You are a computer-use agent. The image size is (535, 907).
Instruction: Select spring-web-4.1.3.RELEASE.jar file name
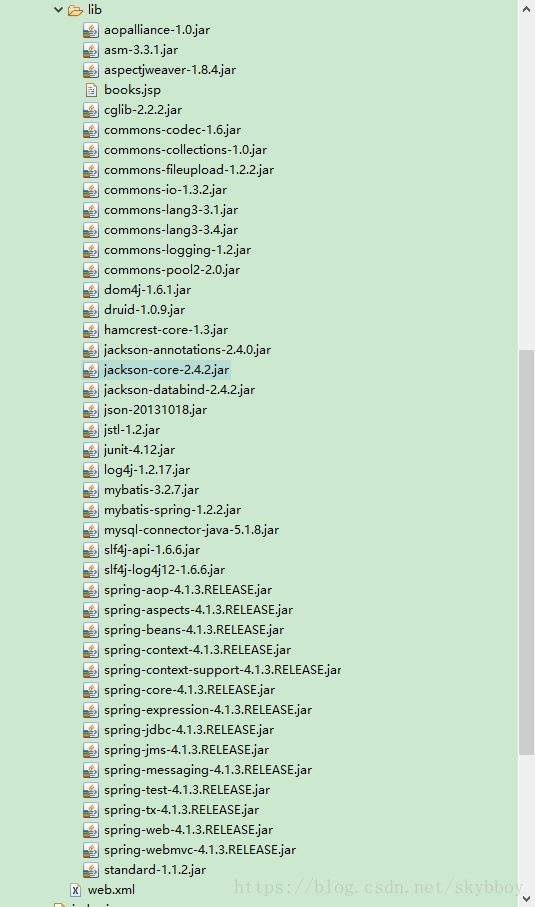[x=189, y=830]
